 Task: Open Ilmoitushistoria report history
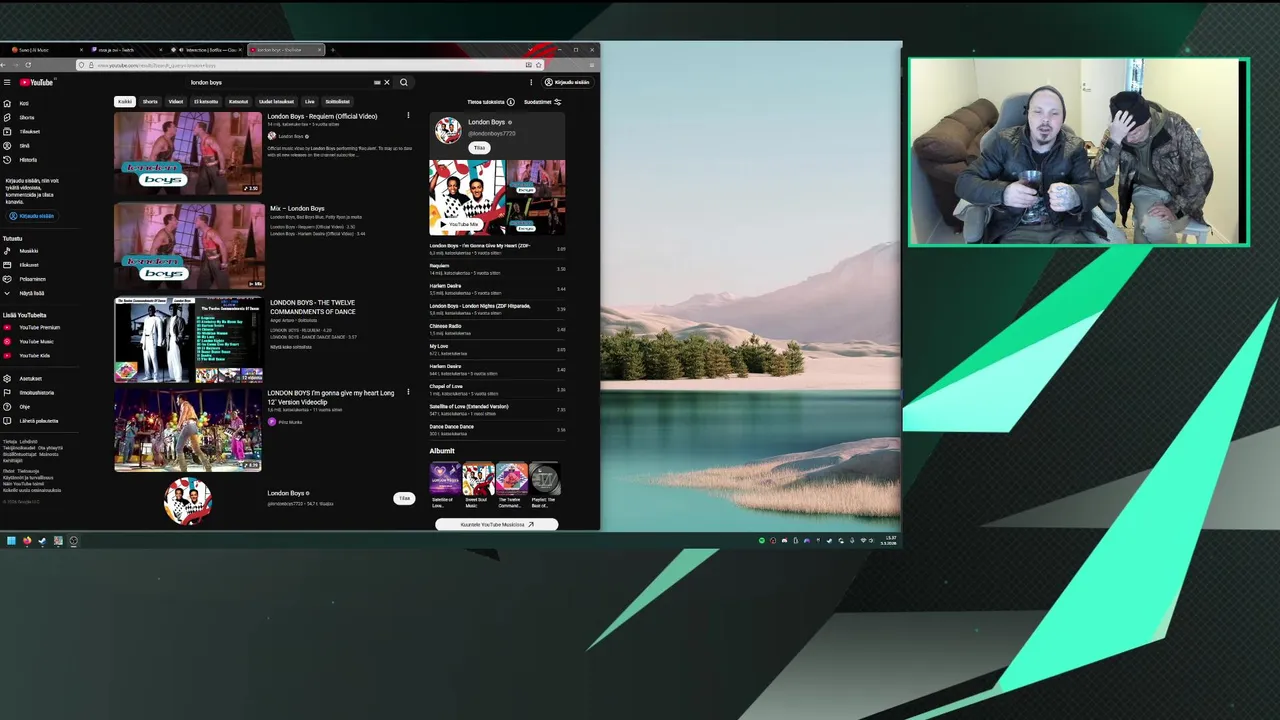click(36, 392)
